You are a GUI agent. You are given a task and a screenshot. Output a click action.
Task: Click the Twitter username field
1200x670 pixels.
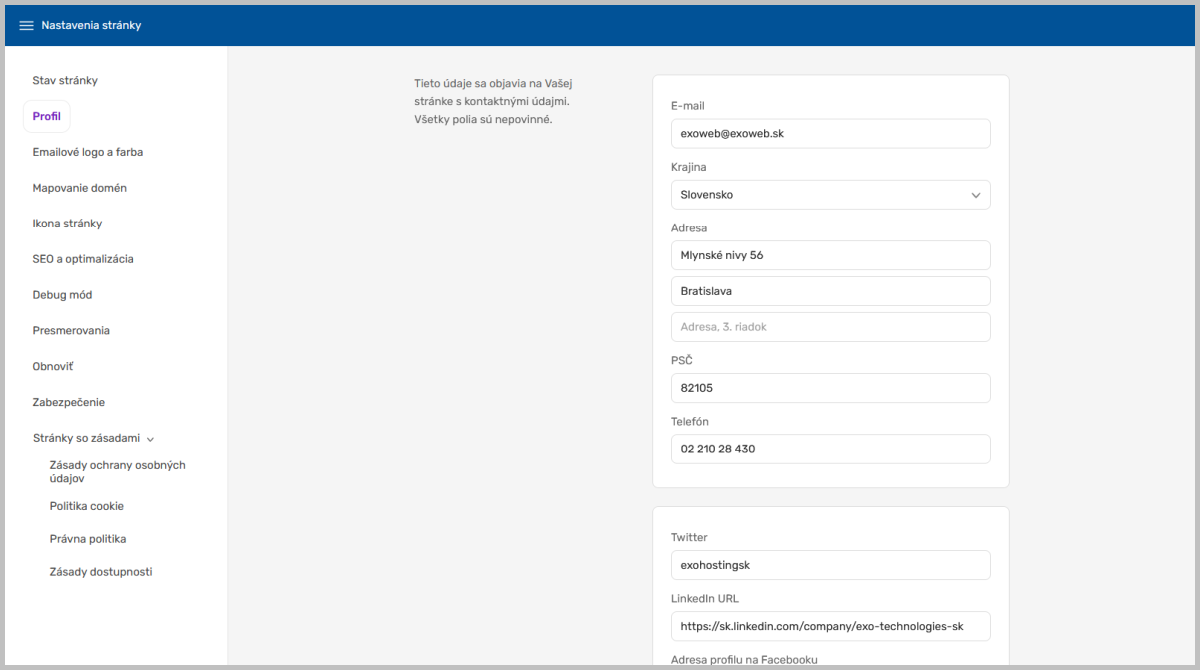pyautogui.click(x=831, y=565)
